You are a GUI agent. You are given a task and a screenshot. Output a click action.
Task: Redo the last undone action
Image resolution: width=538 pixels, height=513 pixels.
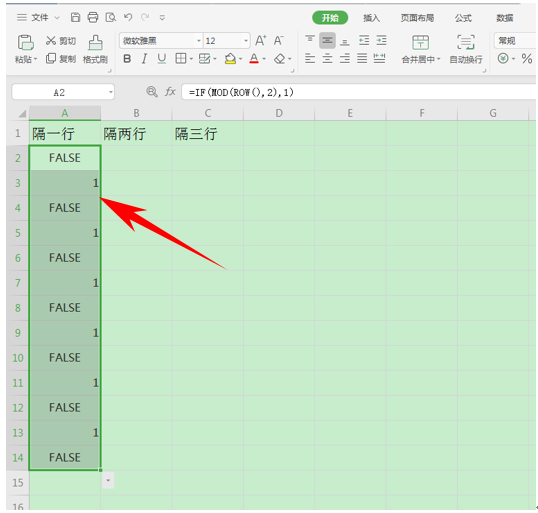pos(145,17)
